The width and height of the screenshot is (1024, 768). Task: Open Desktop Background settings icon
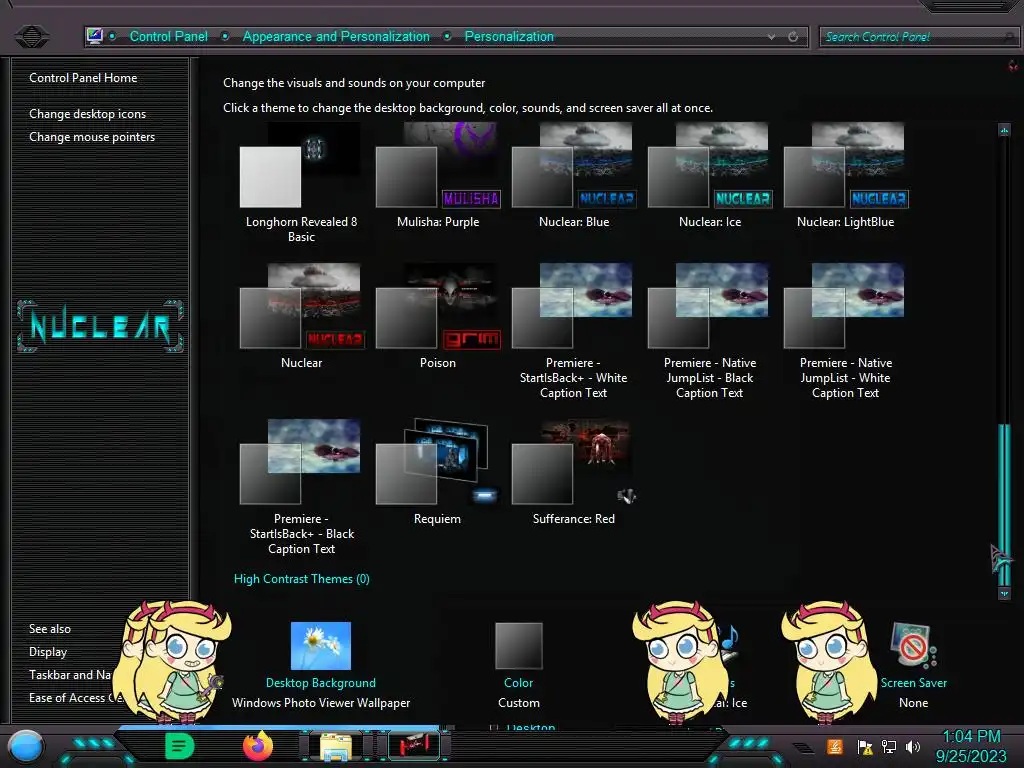(x=321, y=646)
